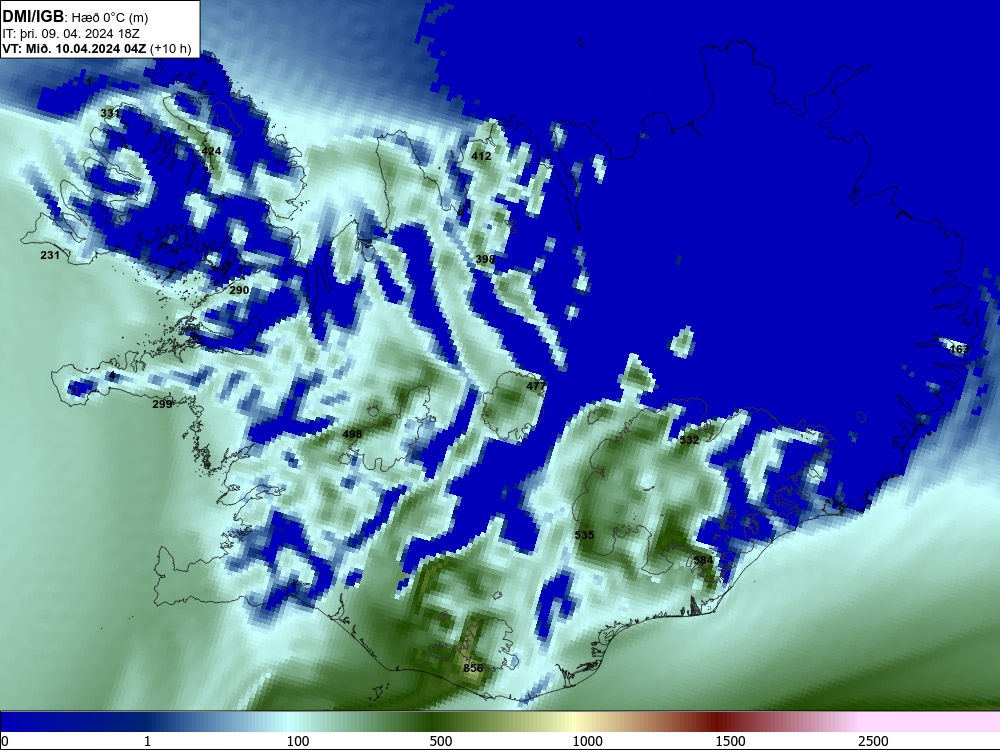Select the 231 value on the map
Image resolution: width=1000 pixels, height=750 pixels.
click(x=50, y=255)
